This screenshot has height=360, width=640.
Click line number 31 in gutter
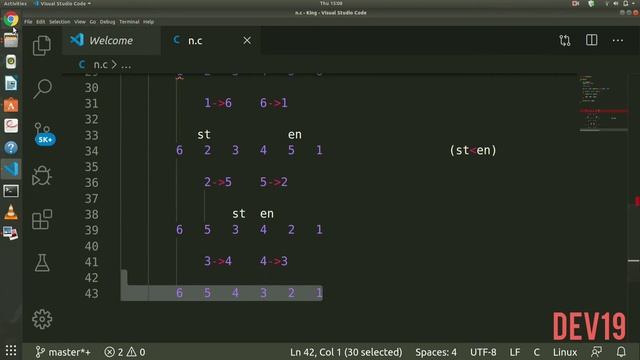[91, 104]
